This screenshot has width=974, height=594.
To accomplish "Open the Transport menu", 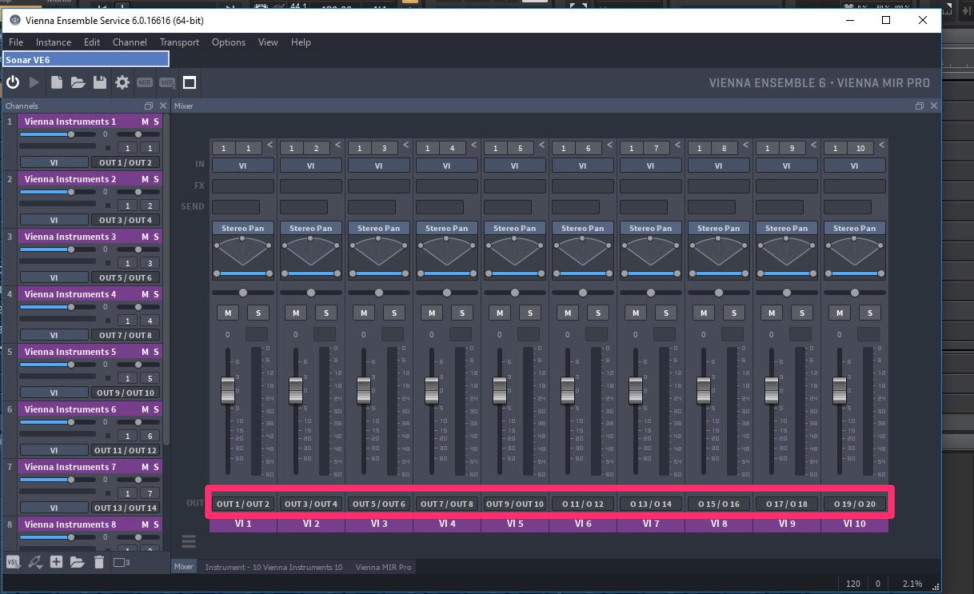I will (x=179, y=42).
